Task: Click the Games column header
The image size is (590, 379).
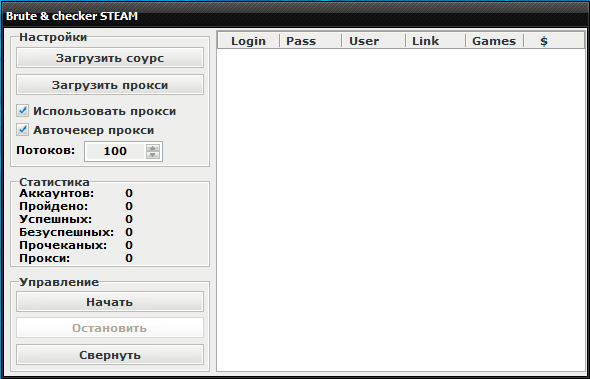Action: (494, 41)
